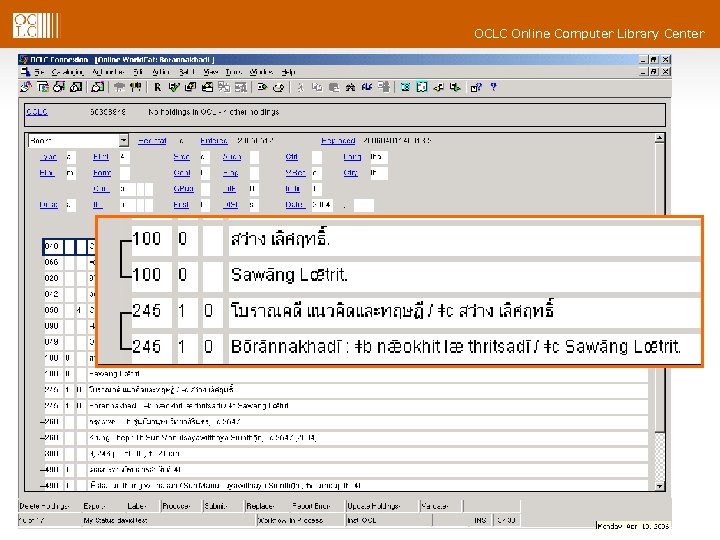720x540 pixels.
Task: Click the green left arrow Back icon
Action: point(438,87)
